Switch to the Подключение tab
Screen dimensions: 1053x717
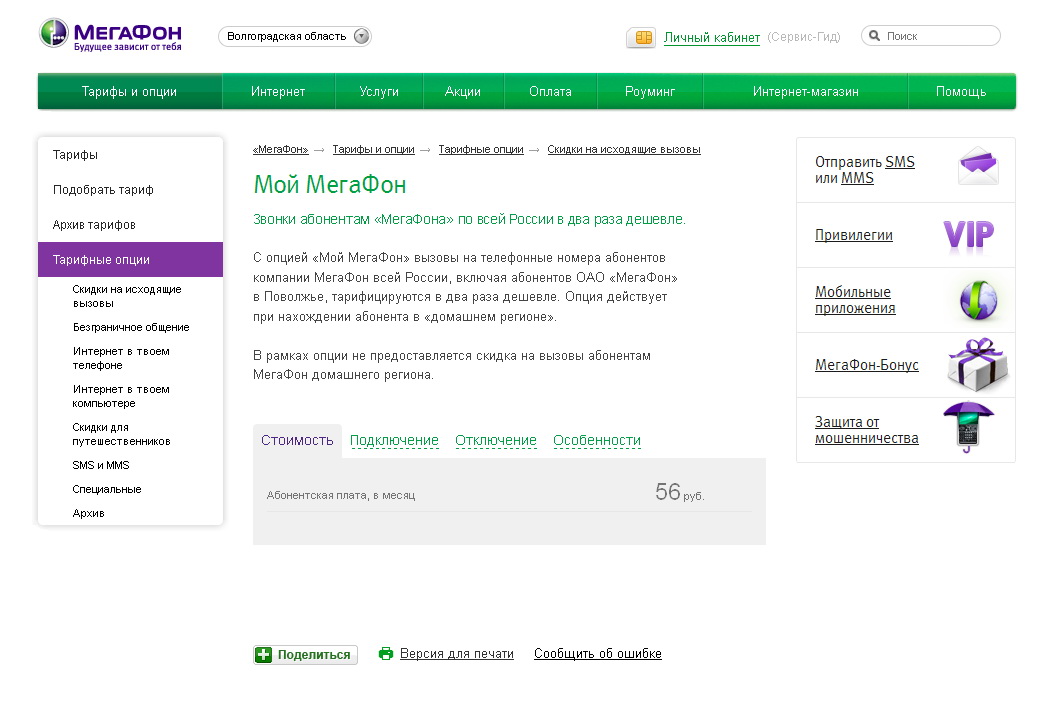click(x=394, y=441)
